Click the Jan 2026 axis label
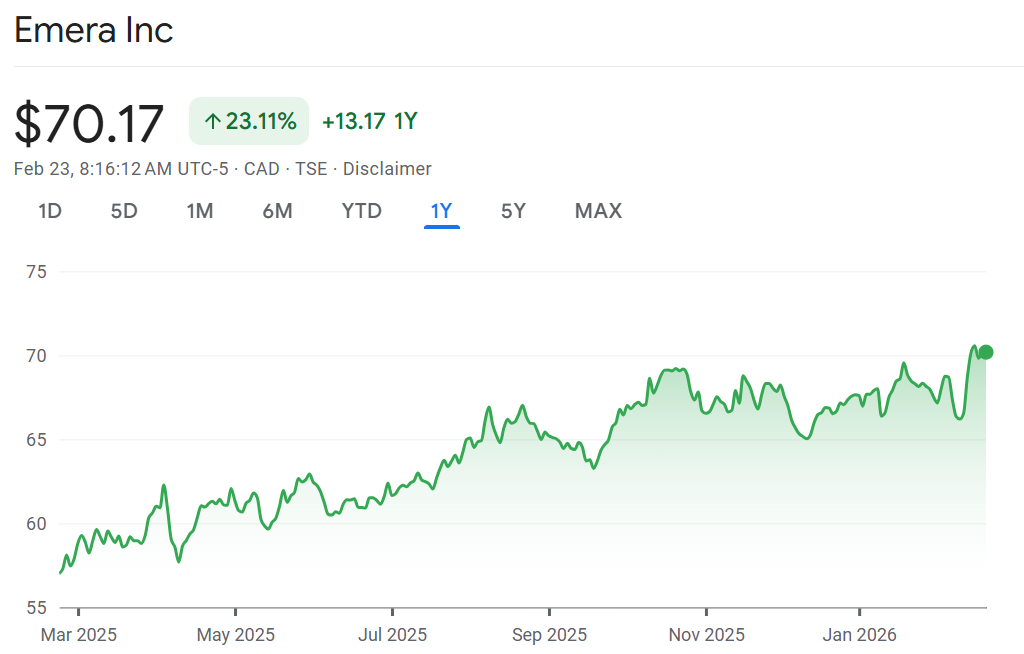Viewport: 1024px width, 654px height. [860, 635]
